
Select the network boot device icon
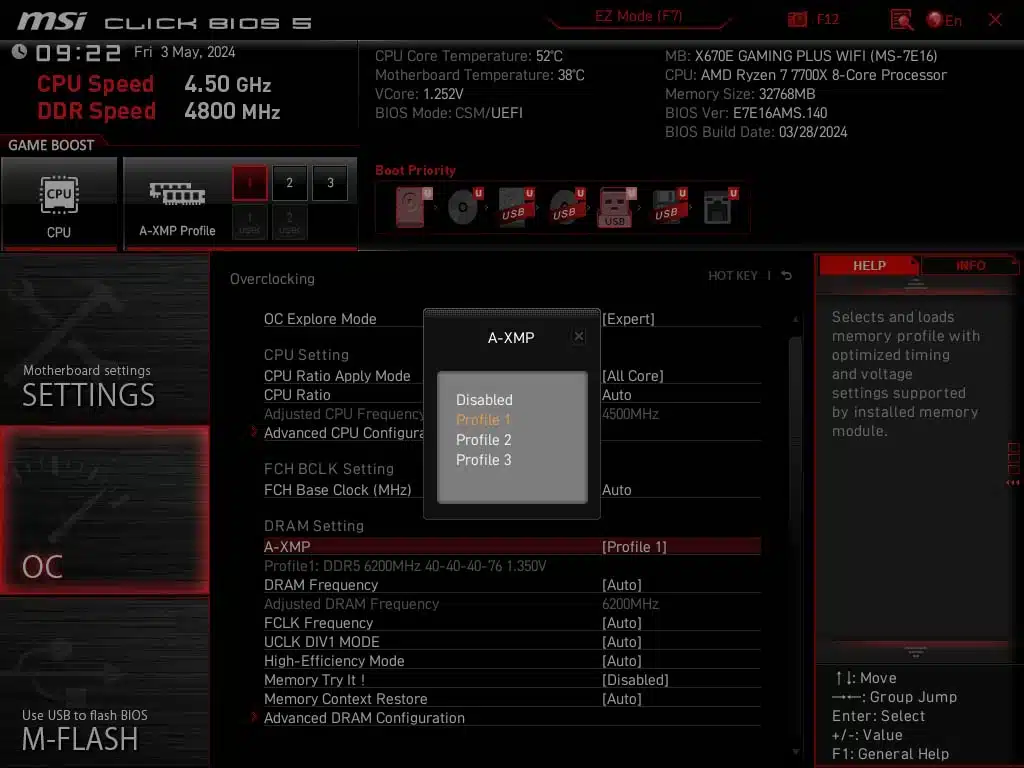[718, 207]
